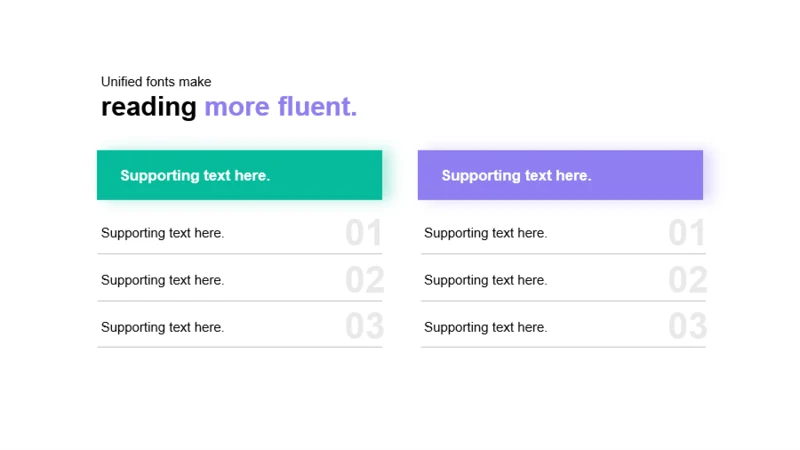Viewport: 800px width, 450px height.
Task: Click the divider line beneath green column's 01 row
Action: point(239,254)
